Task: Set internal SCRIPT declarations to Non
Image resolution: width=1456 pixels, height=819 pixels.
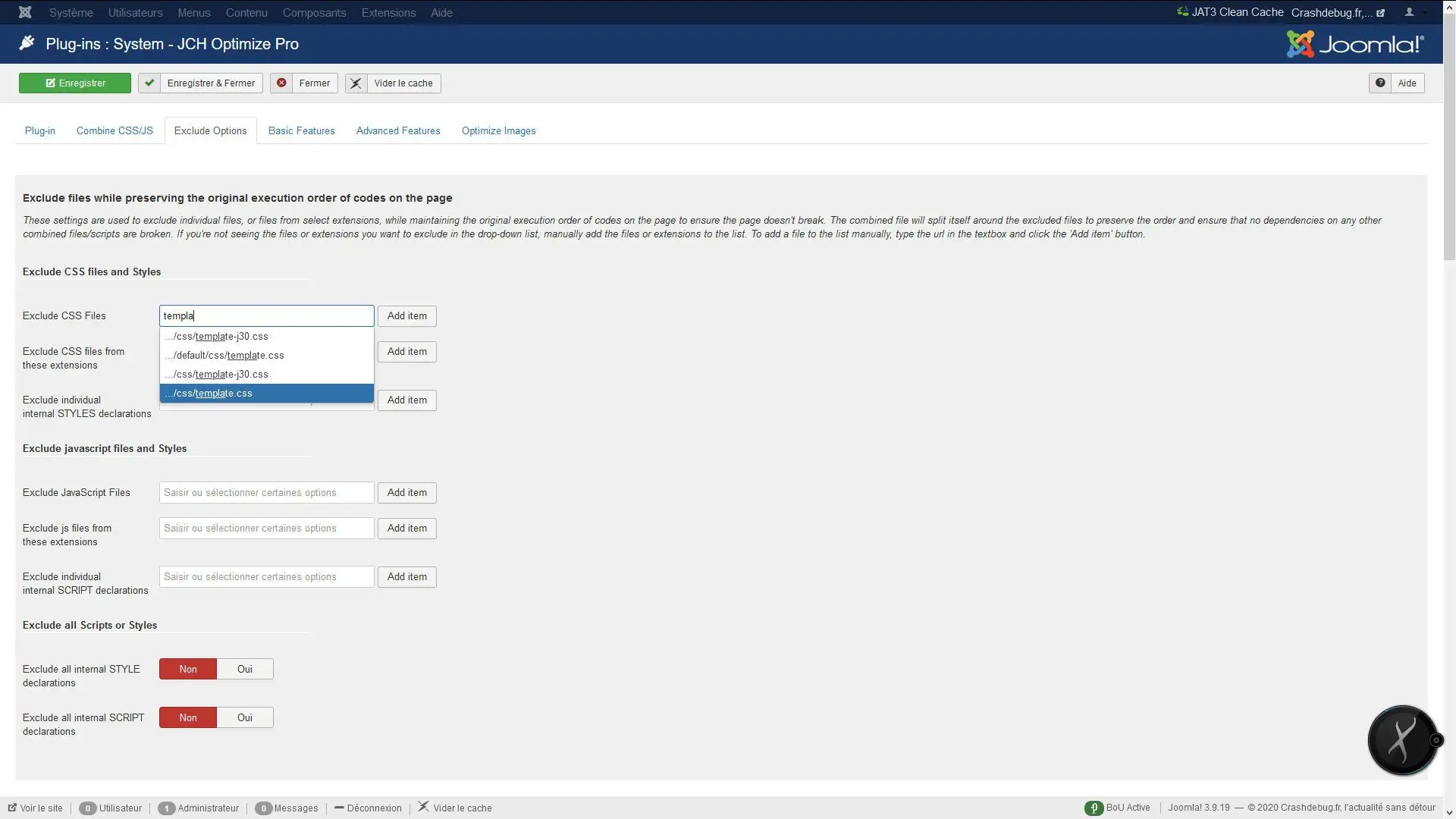Action: click(x=188, y=717)
